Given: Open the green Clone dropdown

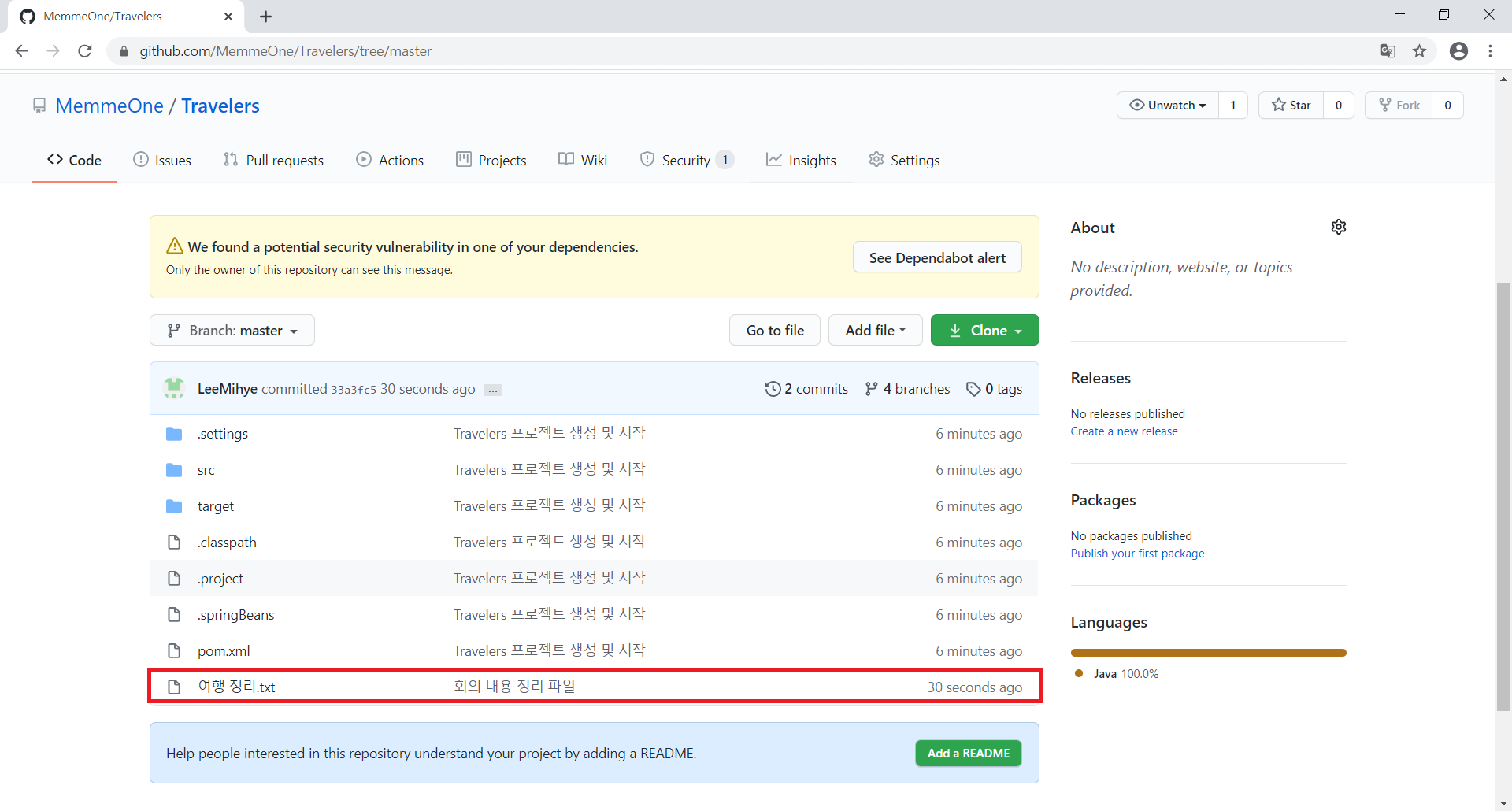Looking at the screenshot, I should point(985,331).
